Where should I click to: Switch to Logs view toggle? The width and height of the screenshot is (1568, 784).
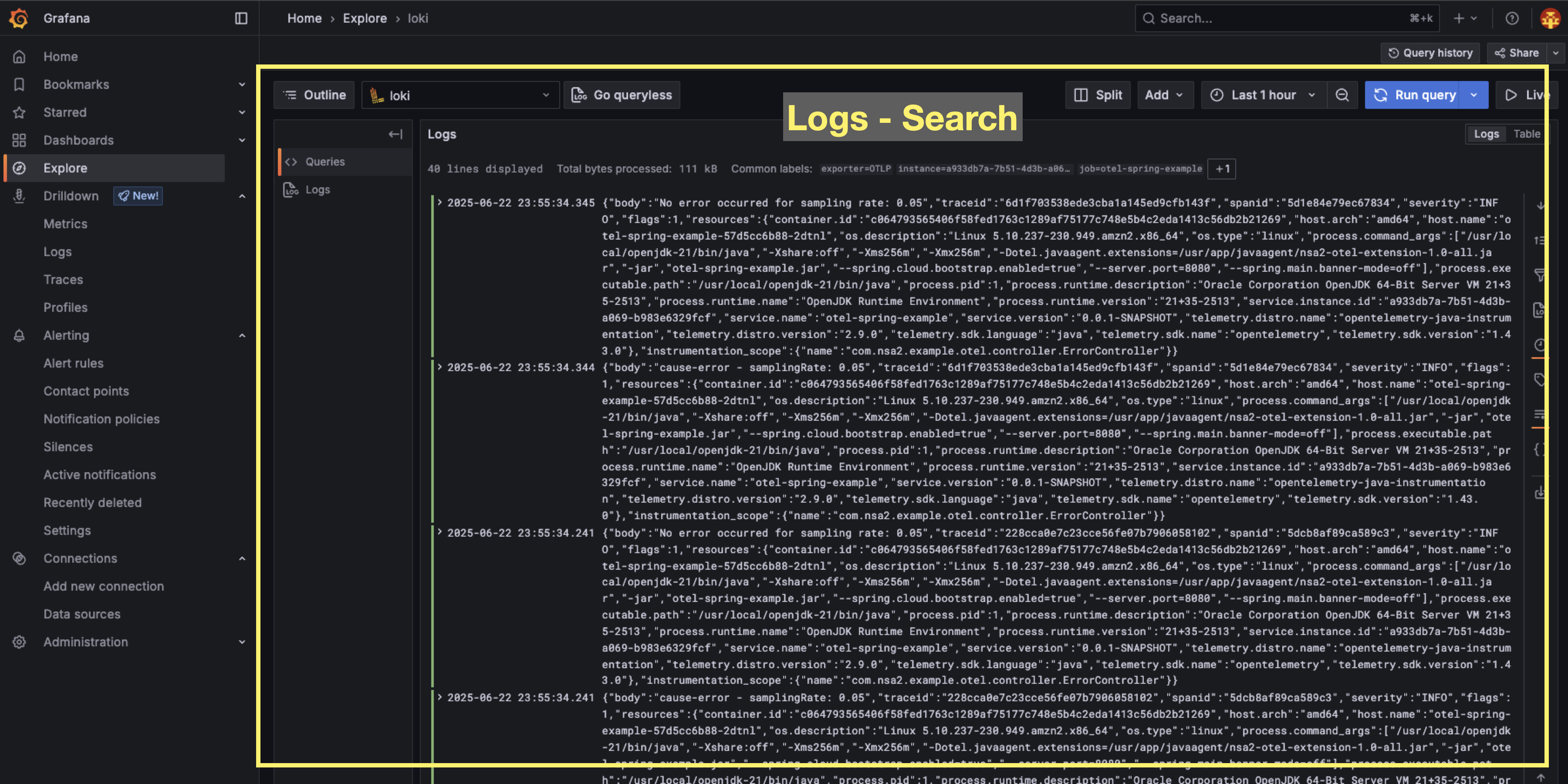[x=1486, y=134]
